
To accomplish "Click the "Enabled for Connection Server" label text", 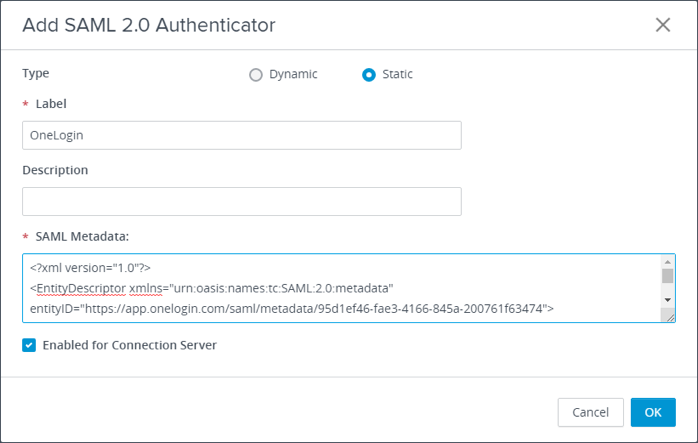I will pos(129,345).
